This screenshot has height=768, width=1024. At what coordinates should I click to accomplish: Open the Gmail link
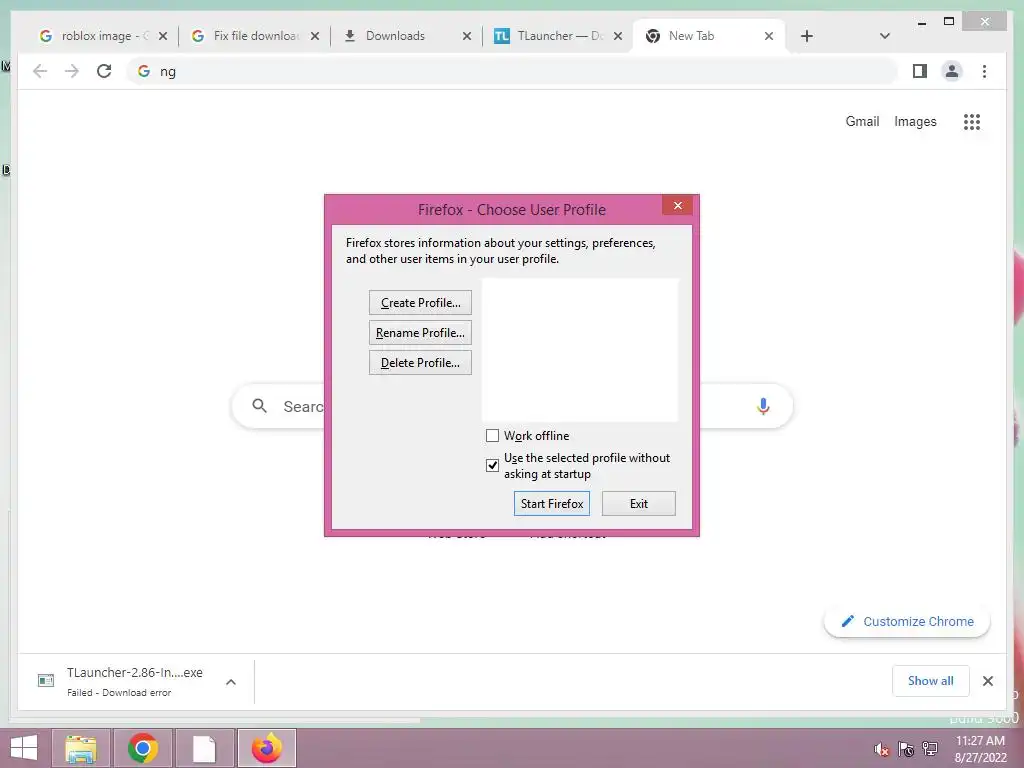(x=862, y=121)
